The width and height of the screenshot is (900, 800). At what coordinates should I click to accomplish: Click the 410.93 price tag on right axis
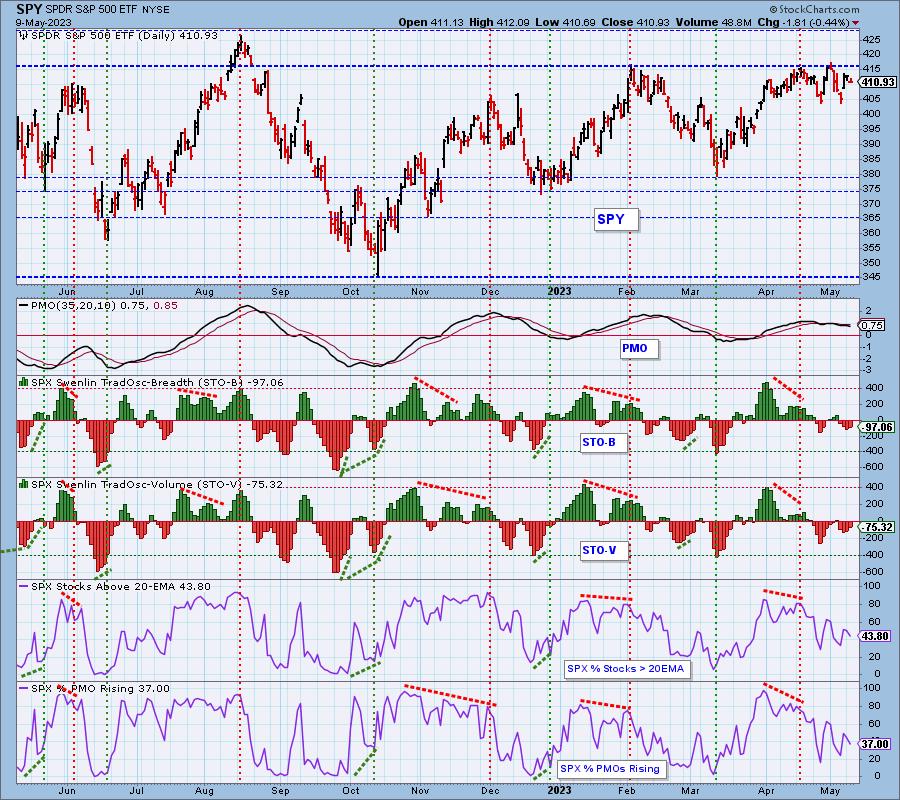(x=878, y=82)
